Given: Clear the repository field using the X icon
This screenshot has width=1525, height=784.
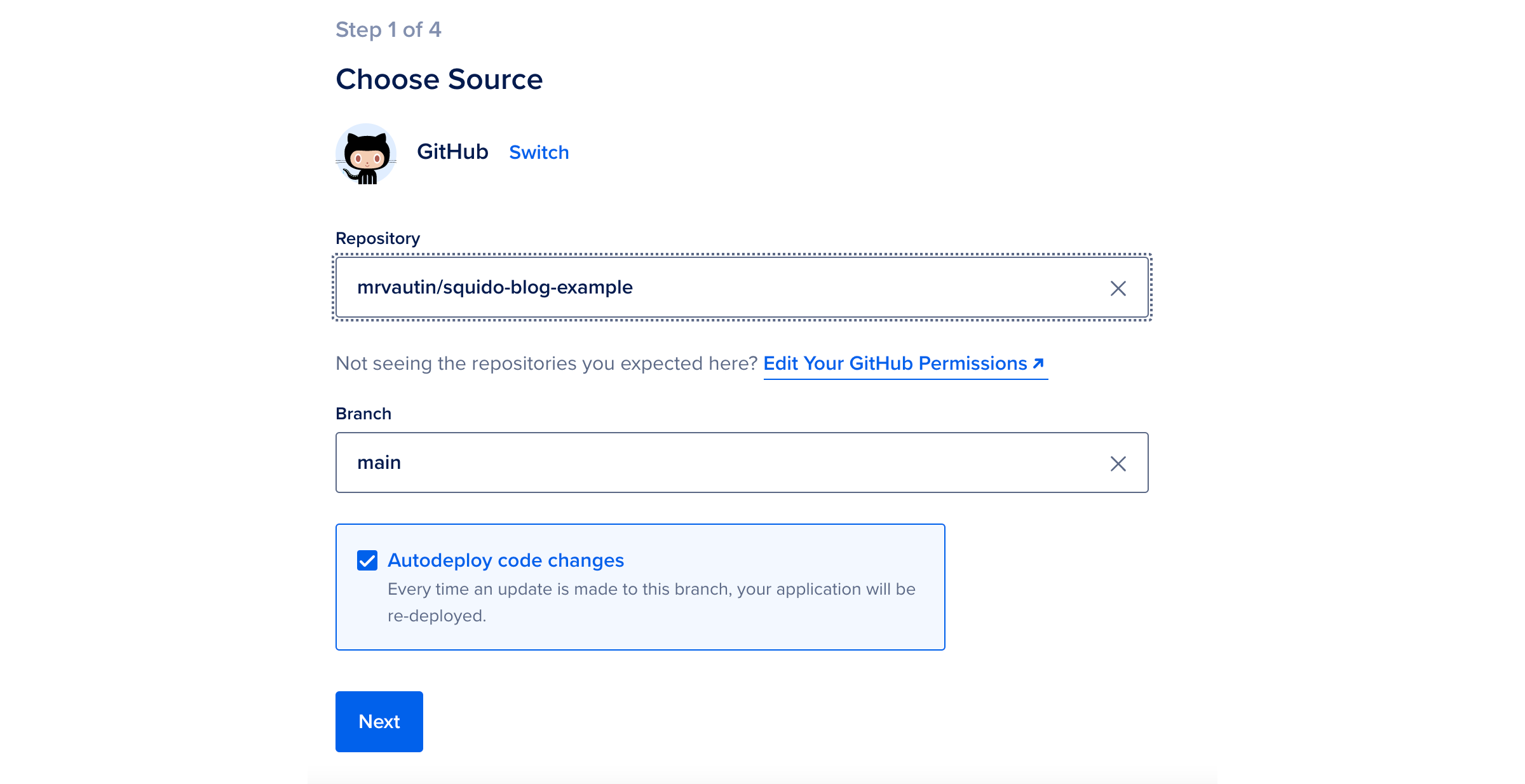Looking at the screenshot, I should (x=1117, y=288).
